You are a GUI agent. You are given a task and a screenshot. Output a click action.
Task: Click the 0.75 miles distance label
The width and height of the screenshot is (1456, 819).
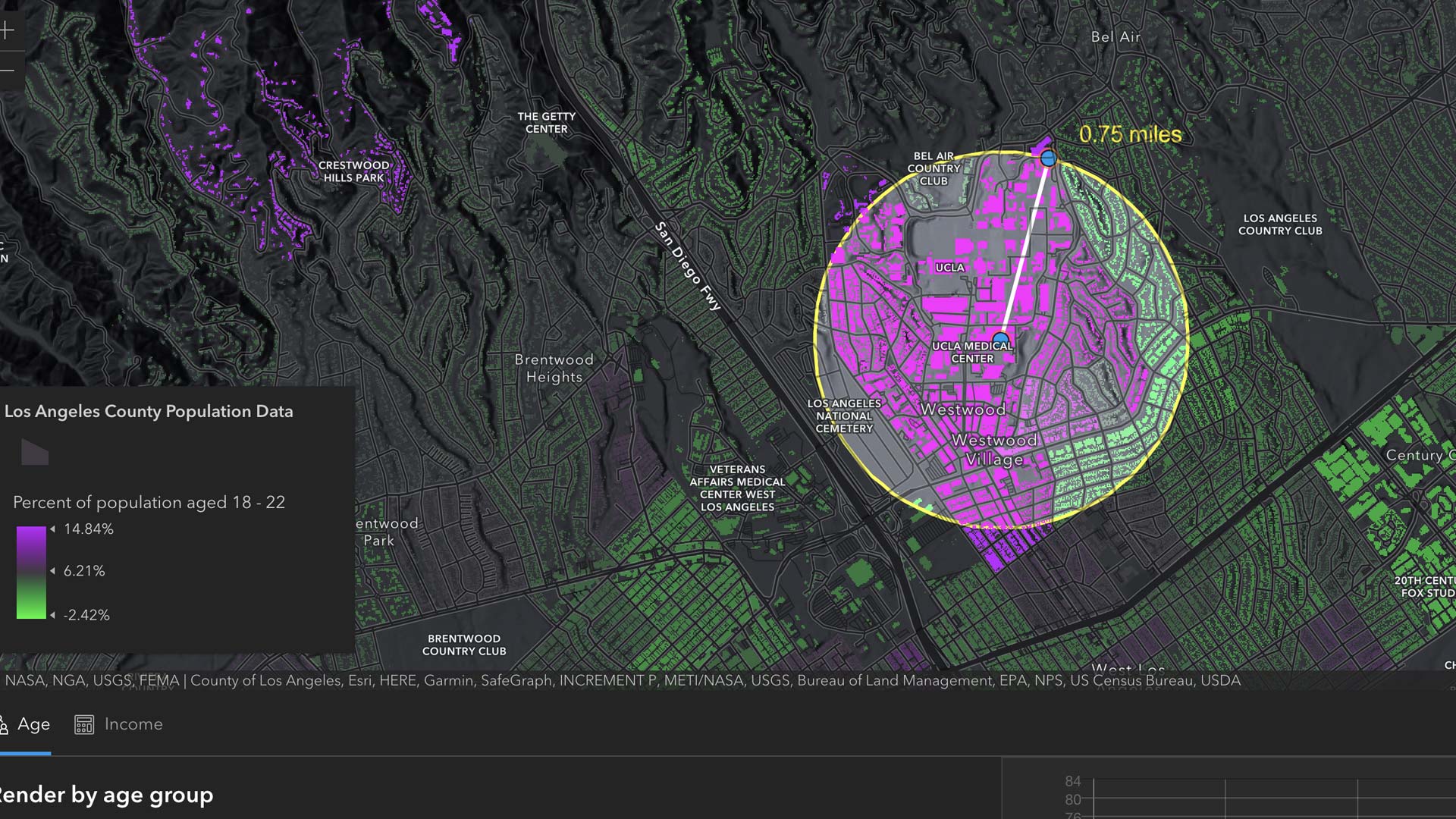point(1130,135)
